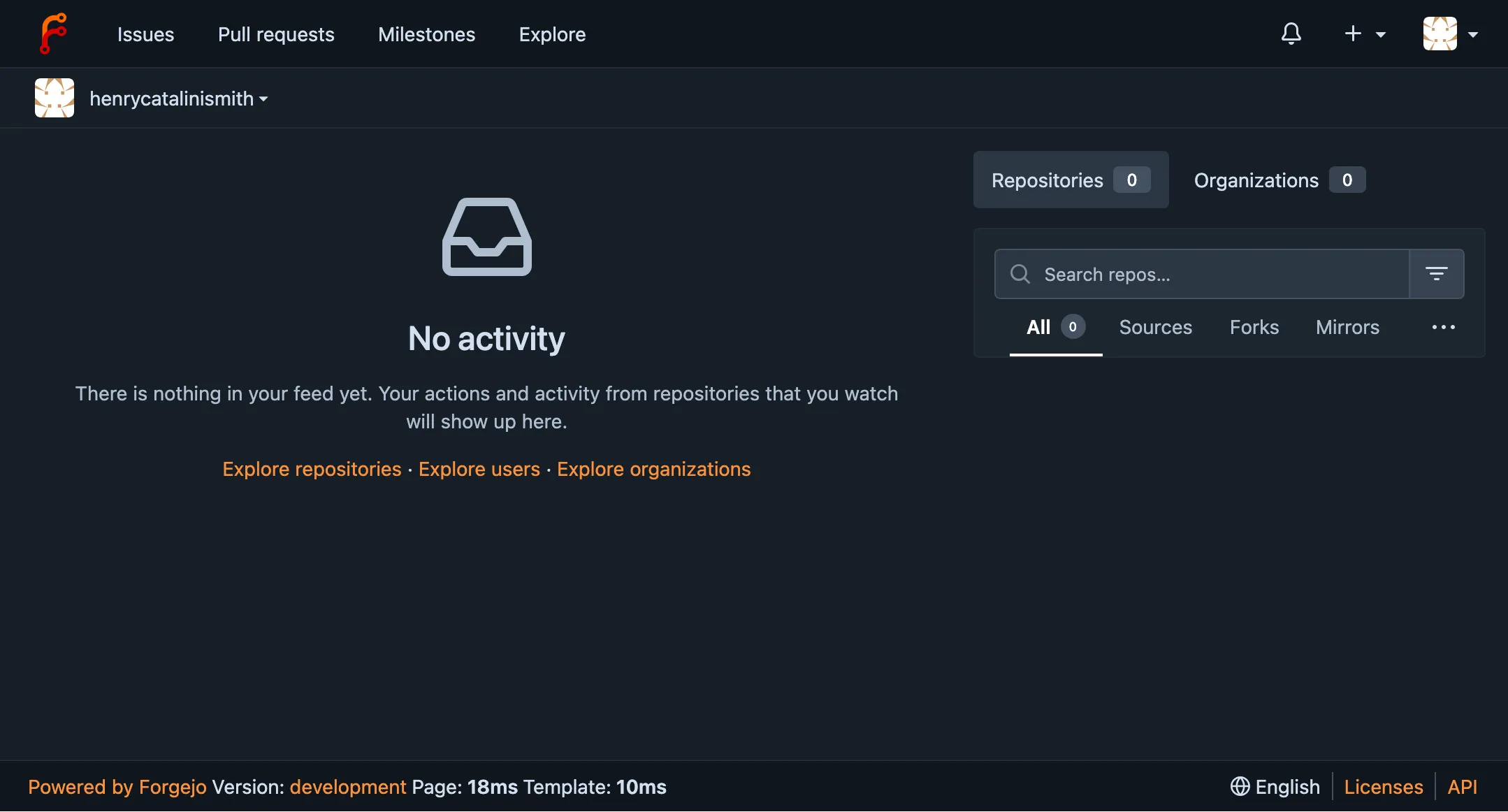Open Pull requests in the navbar
The image size is (1508, 812).
pyautogui.click(x=276, y=34)
